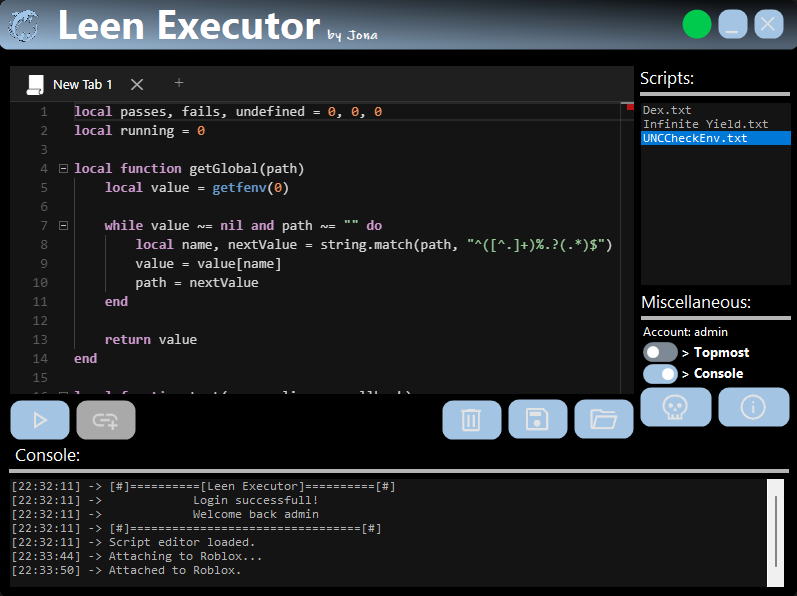797x596 pixels.
Task: Run the script with the play button
Action: click(40, 420)
